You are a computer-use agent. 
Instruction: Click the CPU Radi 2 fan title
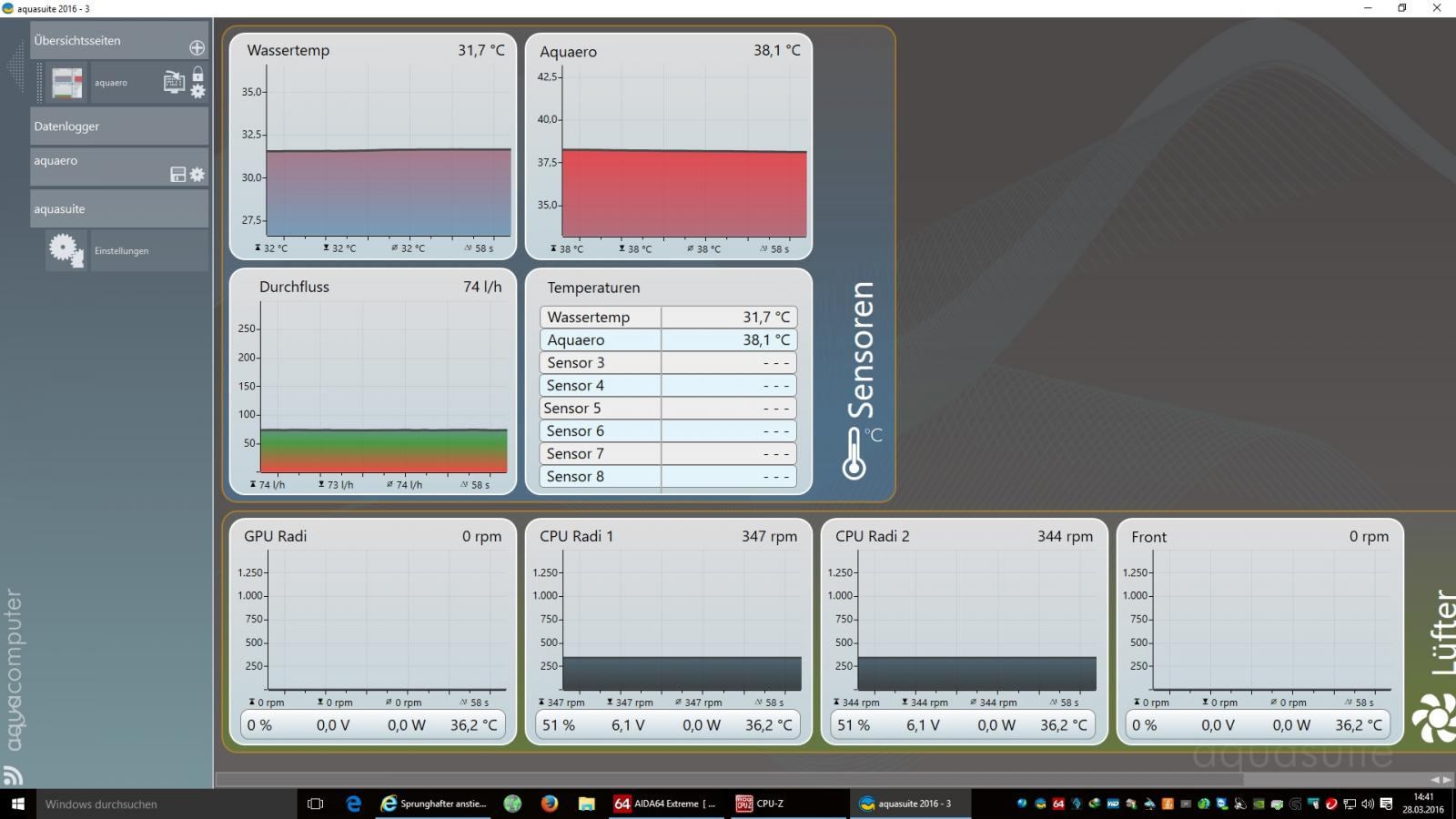(x=872, y=536)
